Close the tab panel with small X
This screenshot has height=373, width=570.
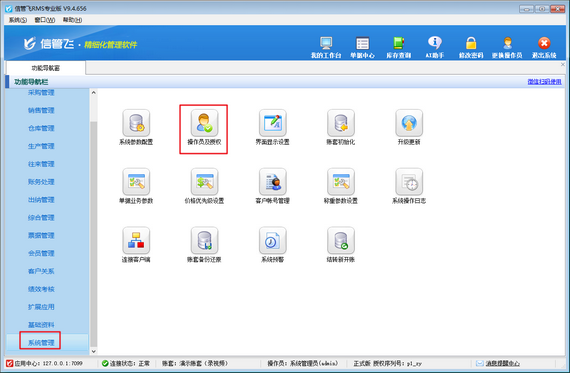563,64
